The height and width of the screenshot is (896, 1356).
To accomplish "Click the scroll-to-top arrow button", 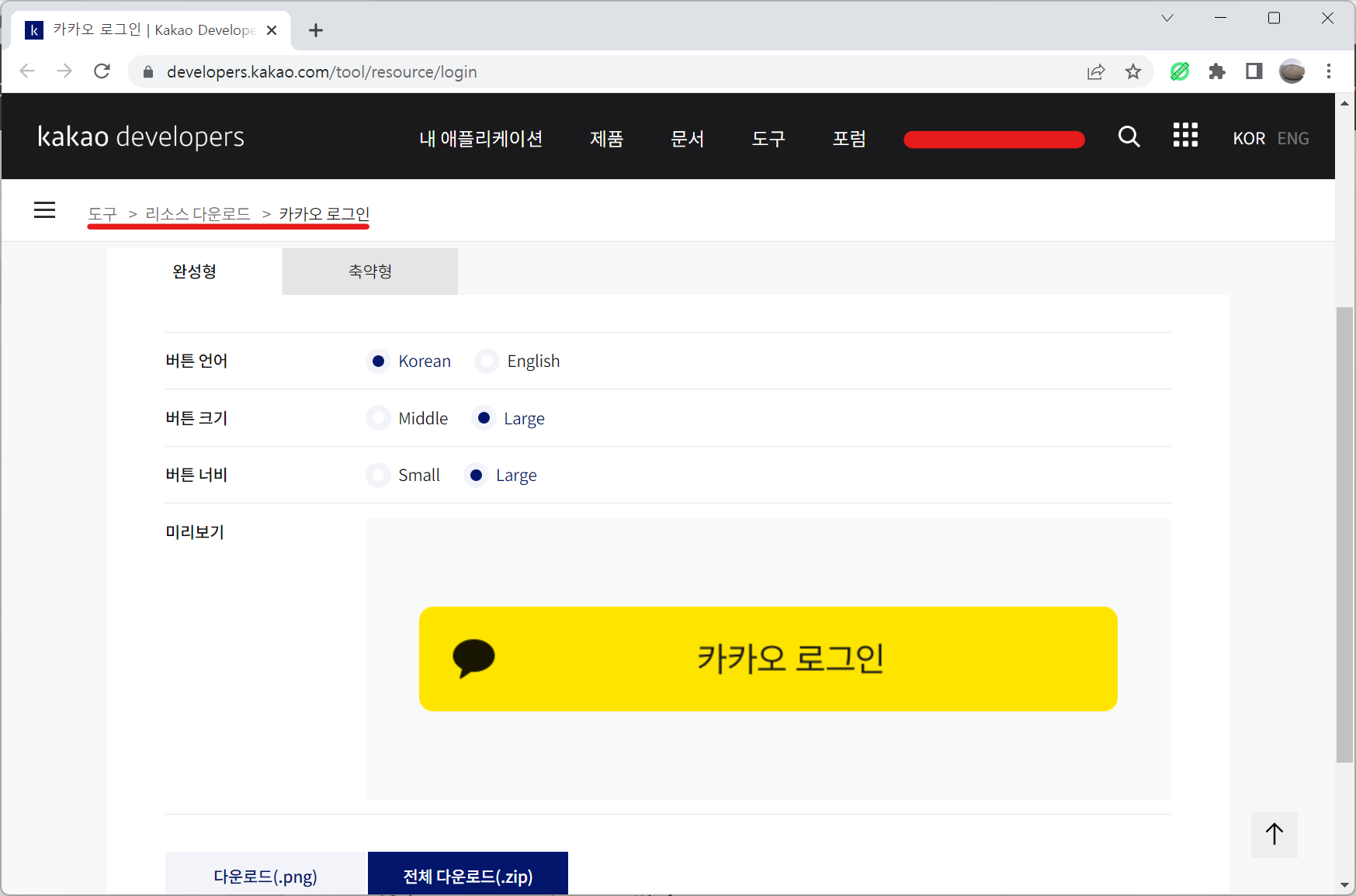I will point(1275,834).
